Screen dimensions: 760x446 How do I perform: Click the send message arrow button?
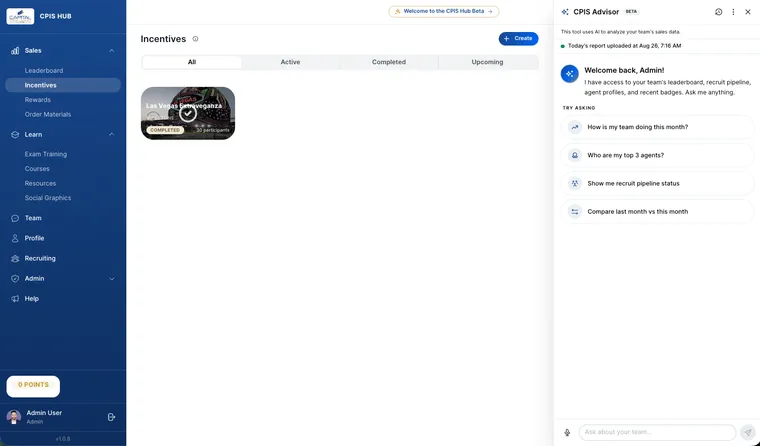click(x=748, y=432)
